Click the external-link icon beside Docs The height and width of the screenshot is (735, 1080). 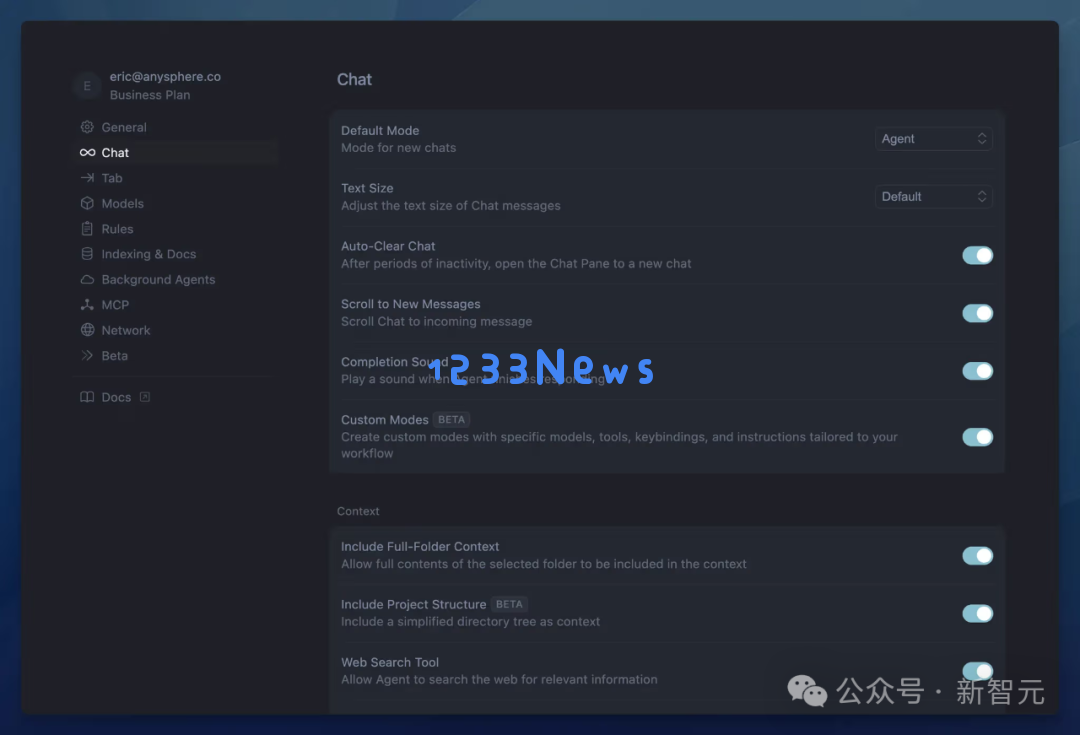point(145,397)
